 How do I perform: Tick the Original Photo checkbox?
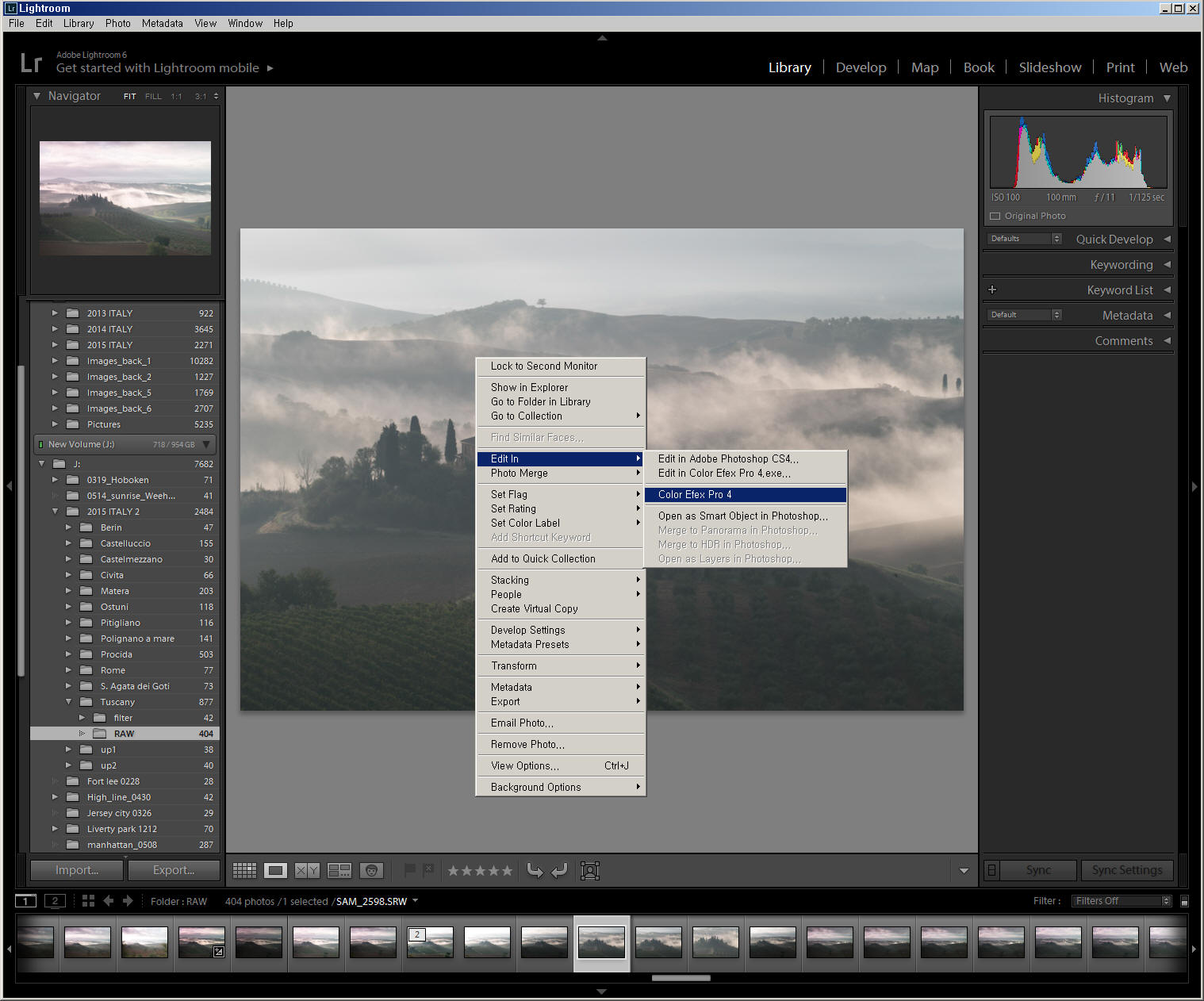(x=995, y=216)
